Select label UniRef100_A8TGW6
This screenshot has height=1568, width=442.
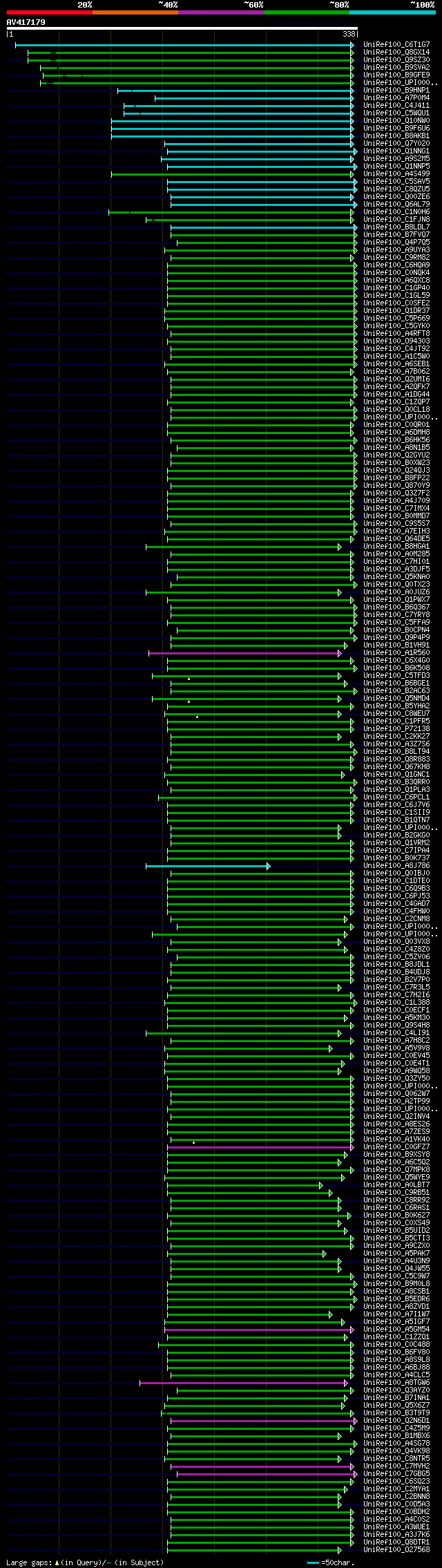[396, 1383]
